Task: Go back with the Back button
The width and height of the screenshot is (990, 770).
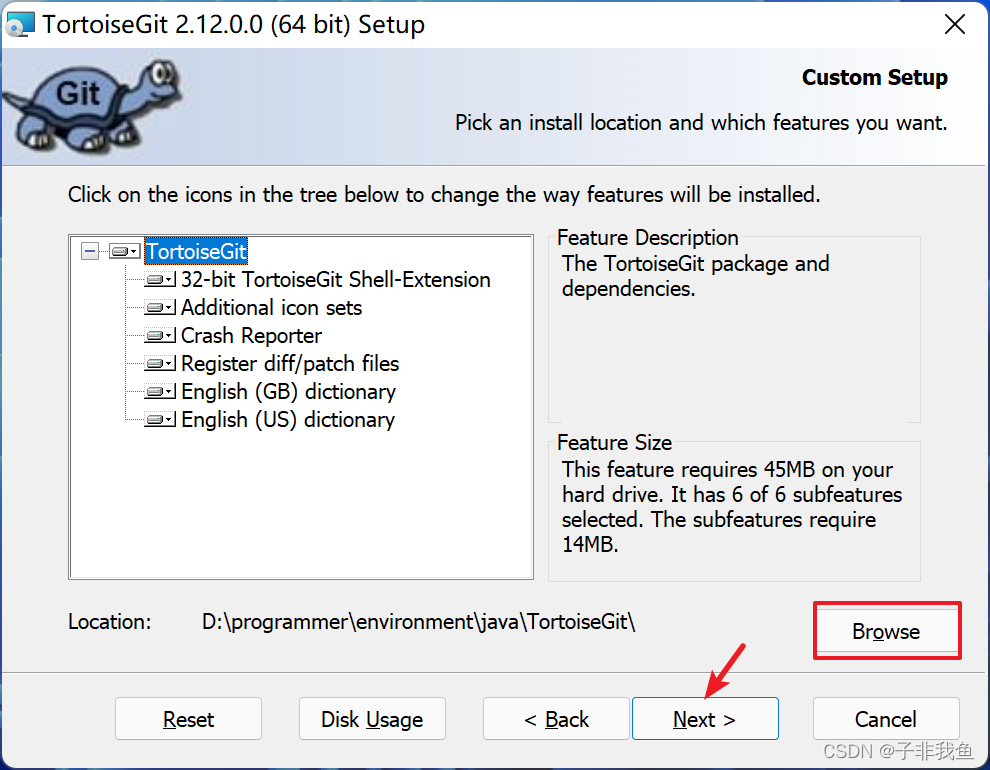Action: (x=556, y=719)
